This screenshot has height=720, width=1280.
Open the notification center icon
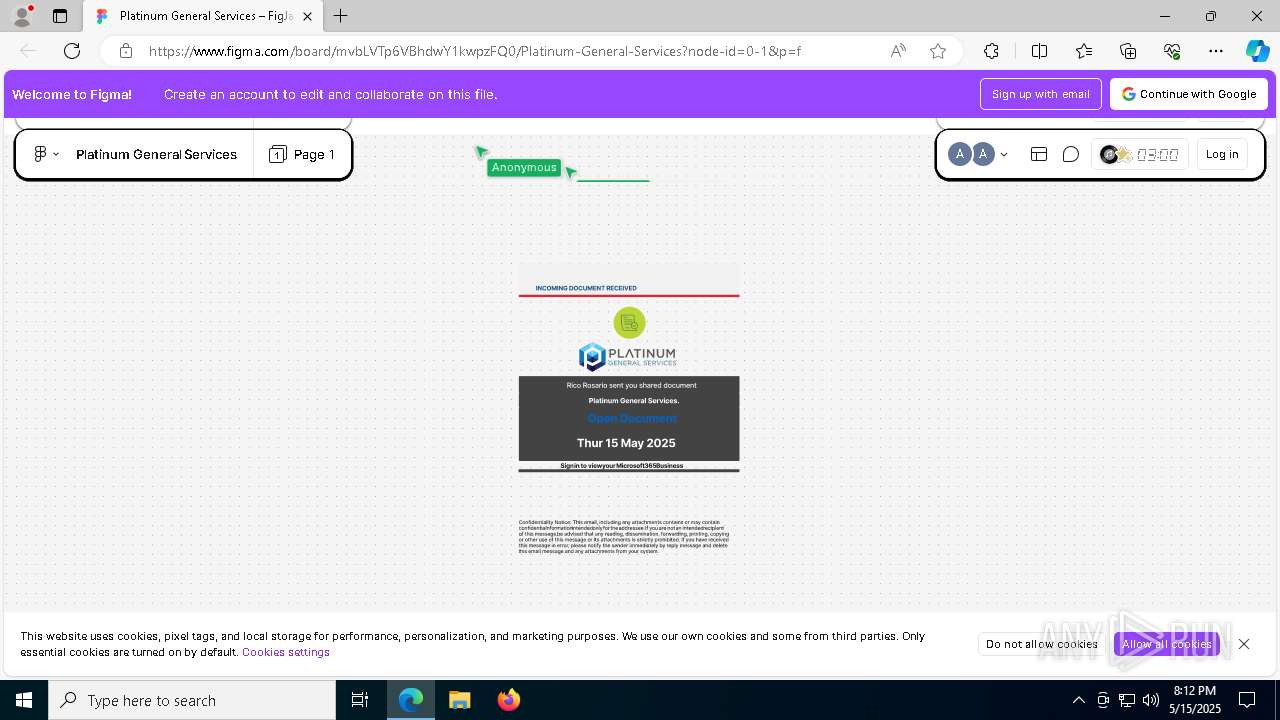tap(1247, 700)
